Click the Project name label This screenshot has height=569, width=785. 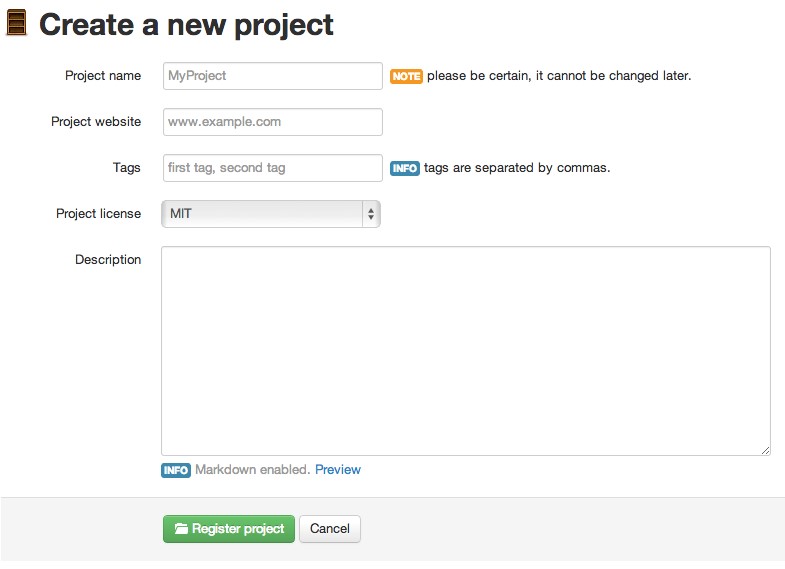pyautogui.click(x=103, y=76)
